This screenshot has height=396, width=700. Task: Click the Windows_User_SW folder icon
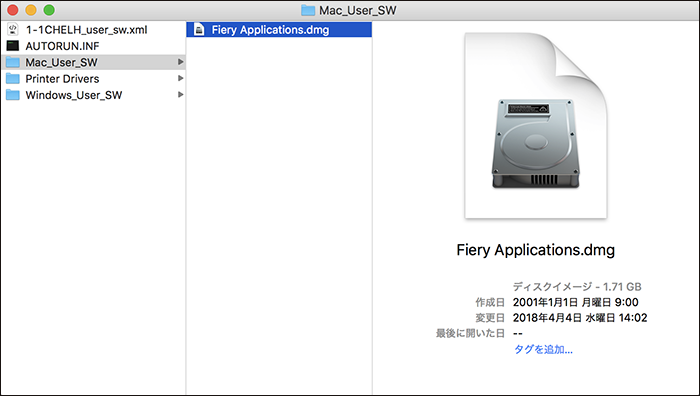[12, 95]
